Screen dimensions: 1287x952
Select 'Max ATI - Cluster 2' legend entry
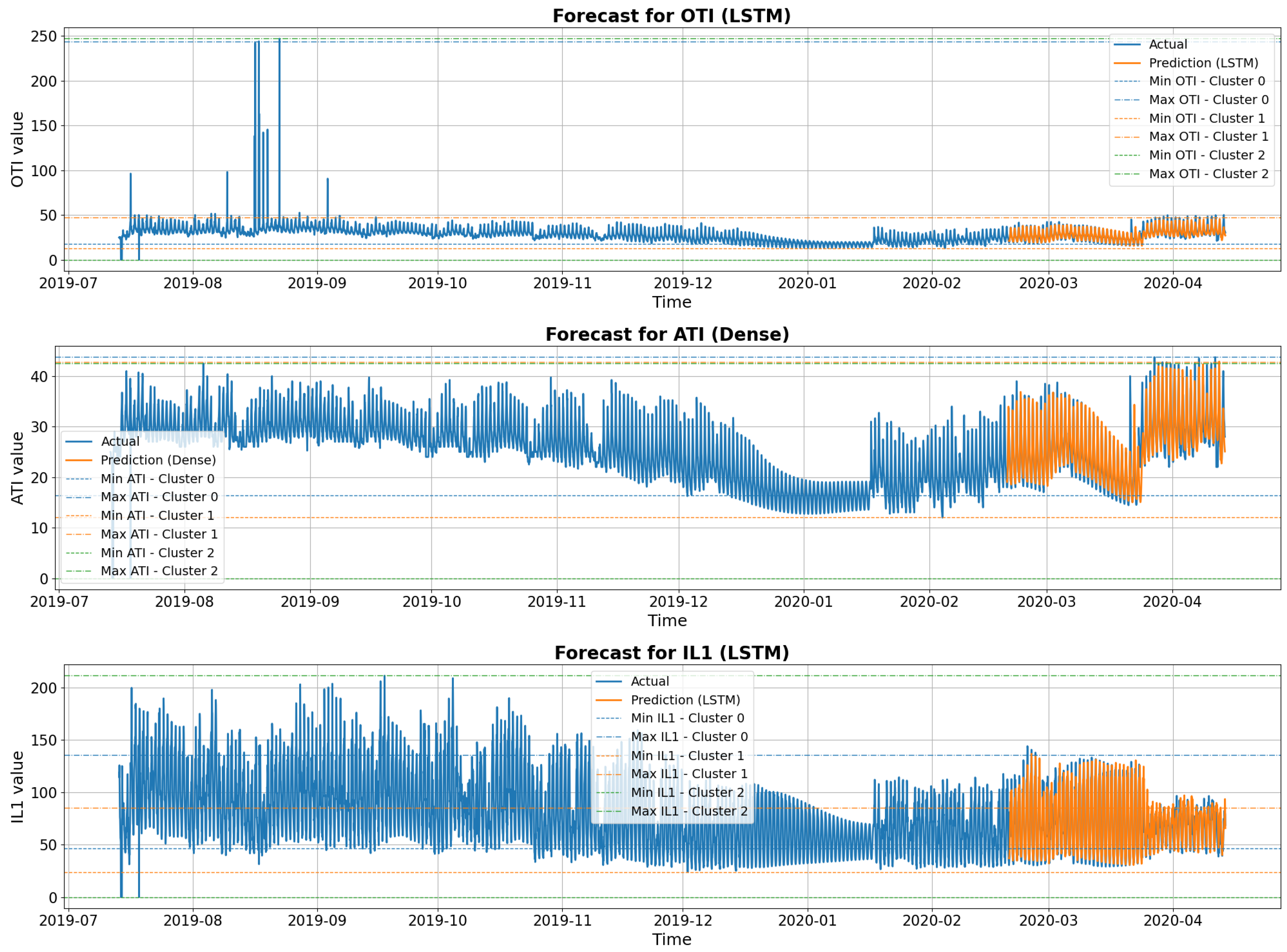(159, 570)
